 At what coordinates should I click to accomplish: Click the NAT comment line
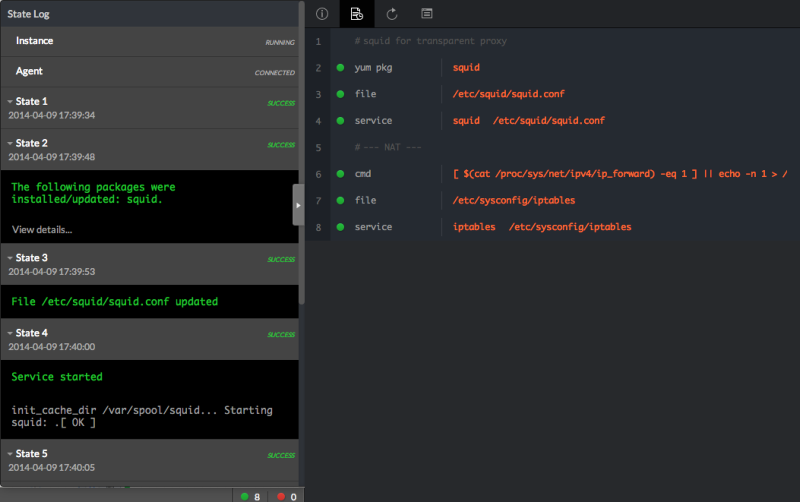(x=388, y=147)
